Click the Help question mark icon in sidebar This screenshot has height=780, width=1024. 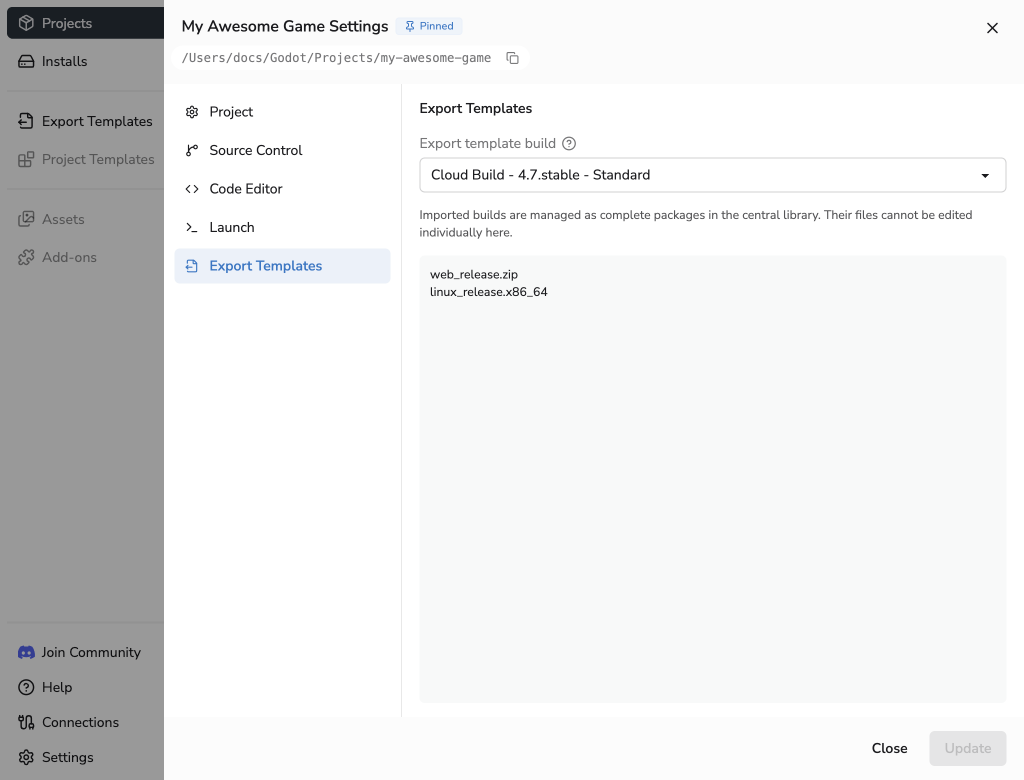tap(26, 687)
